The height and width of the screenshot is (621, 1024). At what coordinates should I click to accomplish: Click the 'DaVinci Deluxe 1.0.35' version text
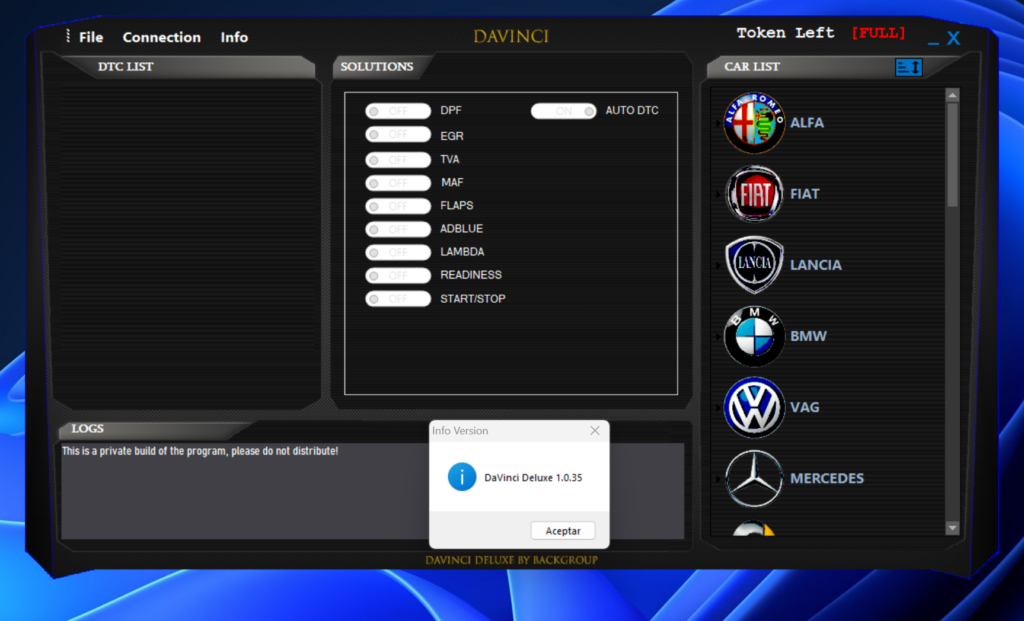click(x=533, y=477)
